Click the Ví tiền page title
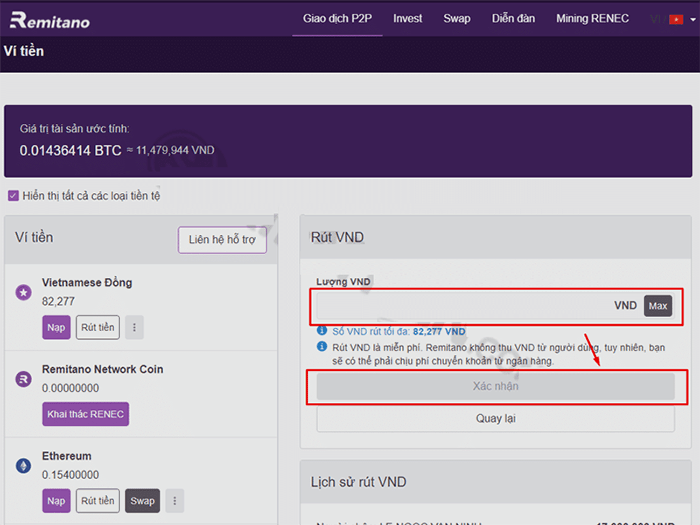 (x=24, y=51)
